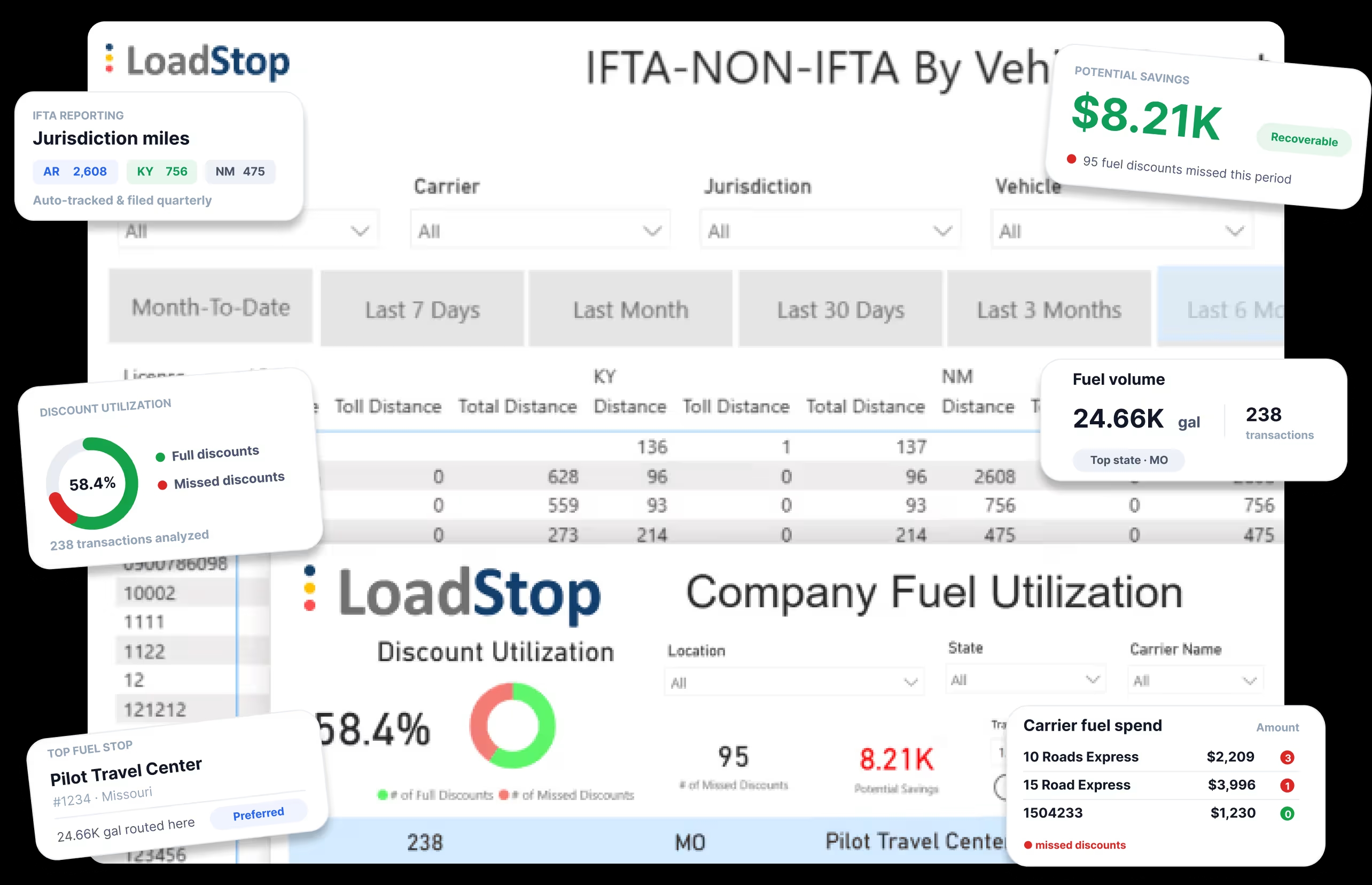Image resolution: width=1372 pixels, height=885 pixels.
Task: Click vehicle 1111 in the license list
Action: pyautogui.click(x=144, y=622)
